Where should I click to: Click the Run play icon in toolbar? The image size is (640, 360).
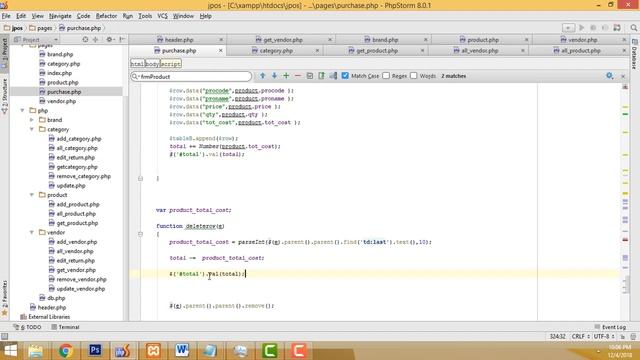click(x=582, y=28)
